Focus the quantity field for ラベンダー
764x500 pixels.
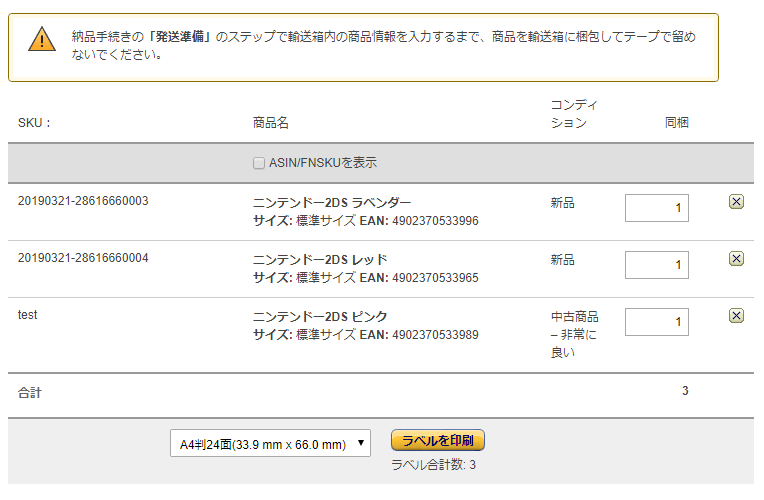coord(657,208)
